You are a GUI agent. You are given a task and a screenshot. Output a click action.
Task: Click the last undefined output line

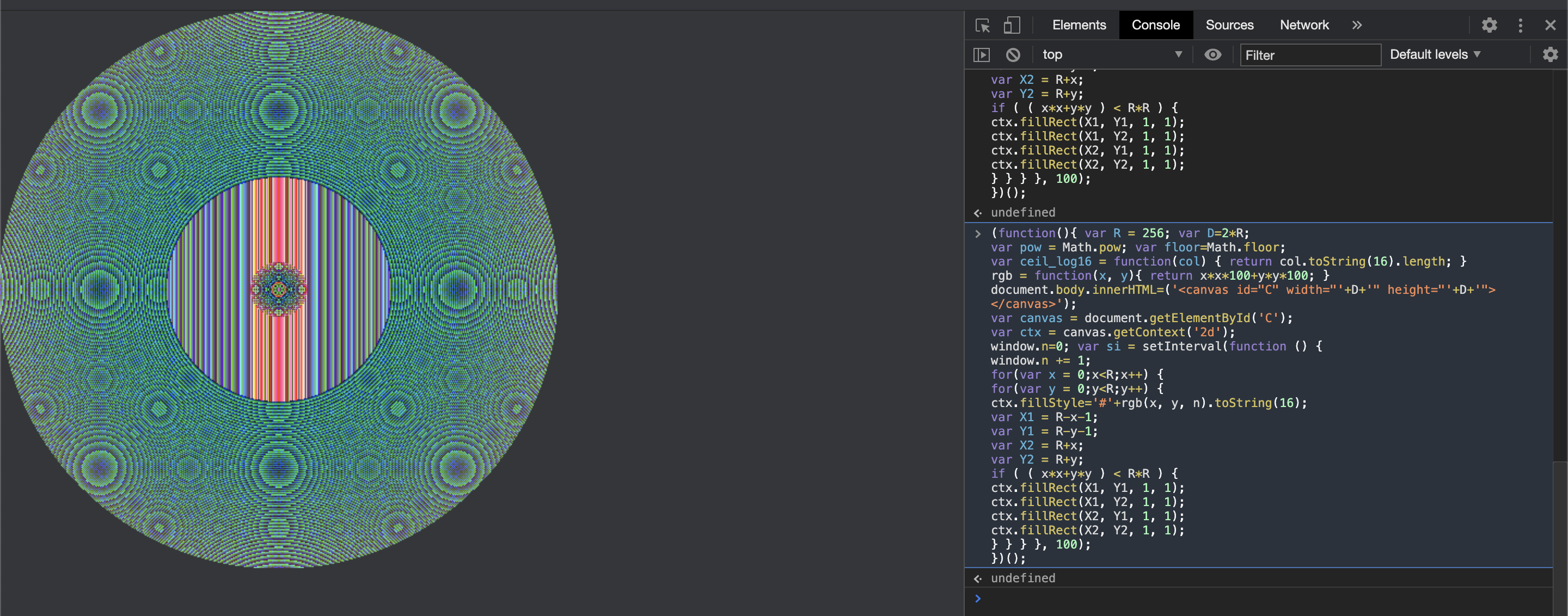tap(1022, 578)
